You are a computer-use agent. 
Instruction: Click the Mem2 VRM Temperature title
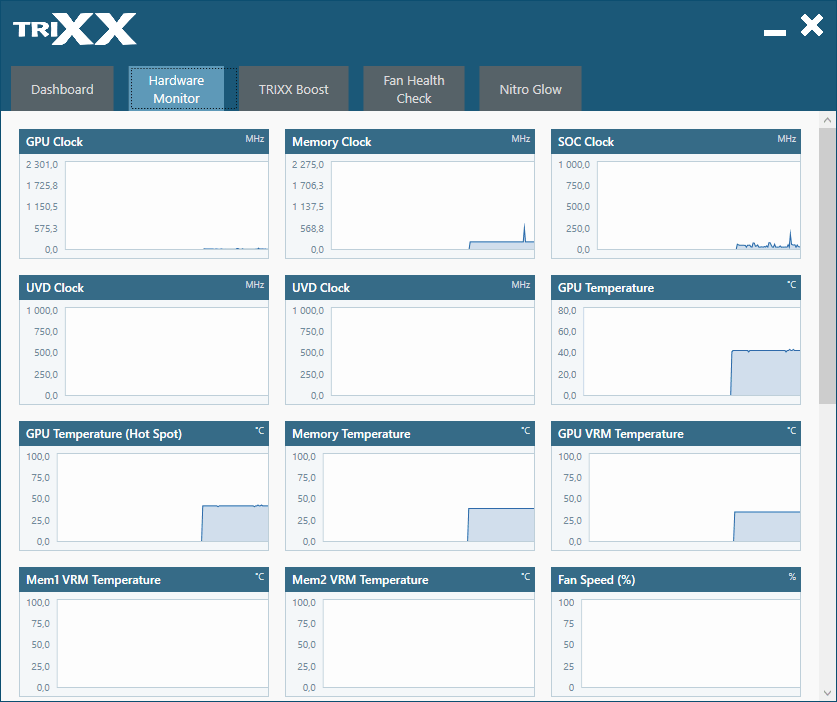click(x=360, y=580)
